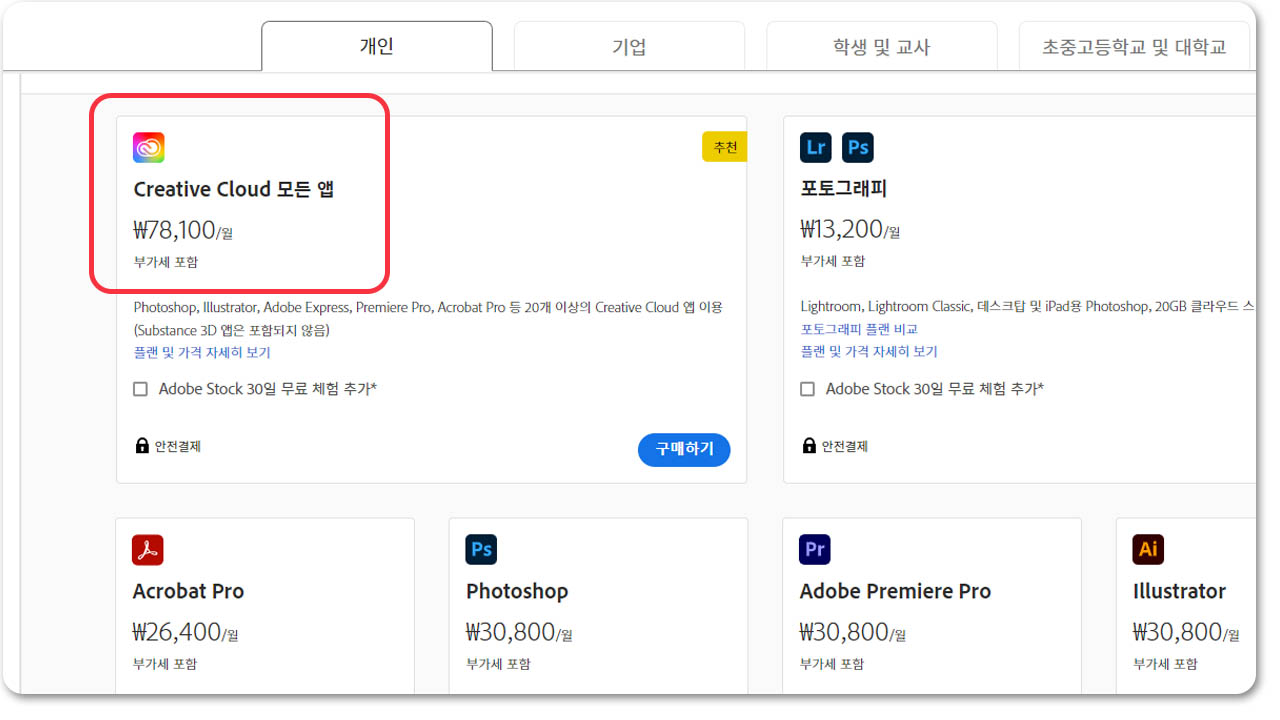Click the 포토그래피 plan title
The image size is (1280, 720).
click(x=844, y=188)
